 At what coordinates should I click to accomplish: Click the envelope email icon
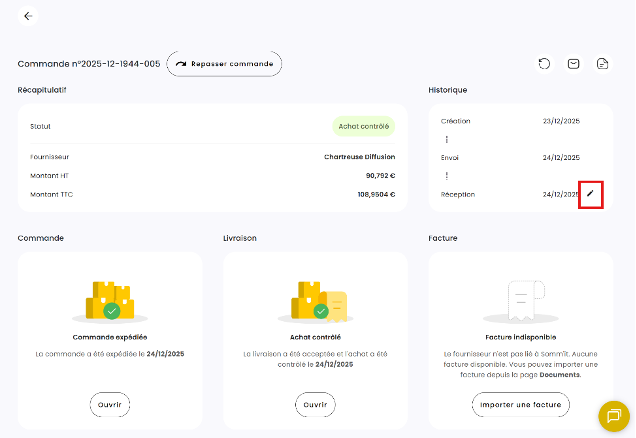pos(573,64)
